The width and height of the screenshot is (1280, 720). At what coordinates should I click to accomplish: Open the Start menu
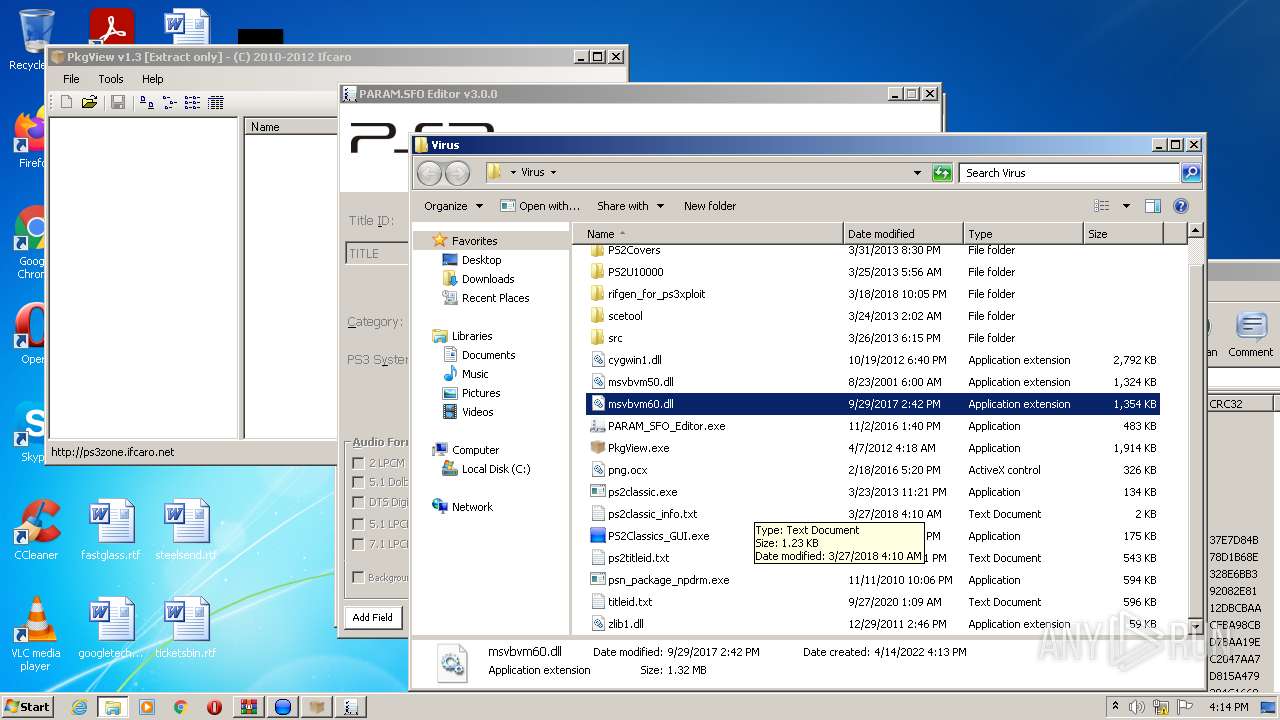tap(28, 706)
